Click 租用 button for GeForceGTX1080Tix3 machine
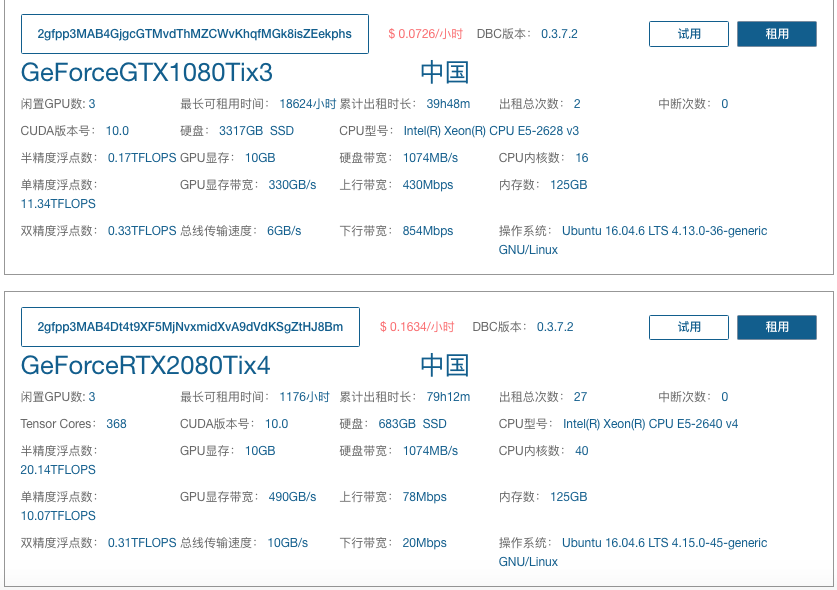The width and height of the screenshot is (837, 590). click(777, 34)
